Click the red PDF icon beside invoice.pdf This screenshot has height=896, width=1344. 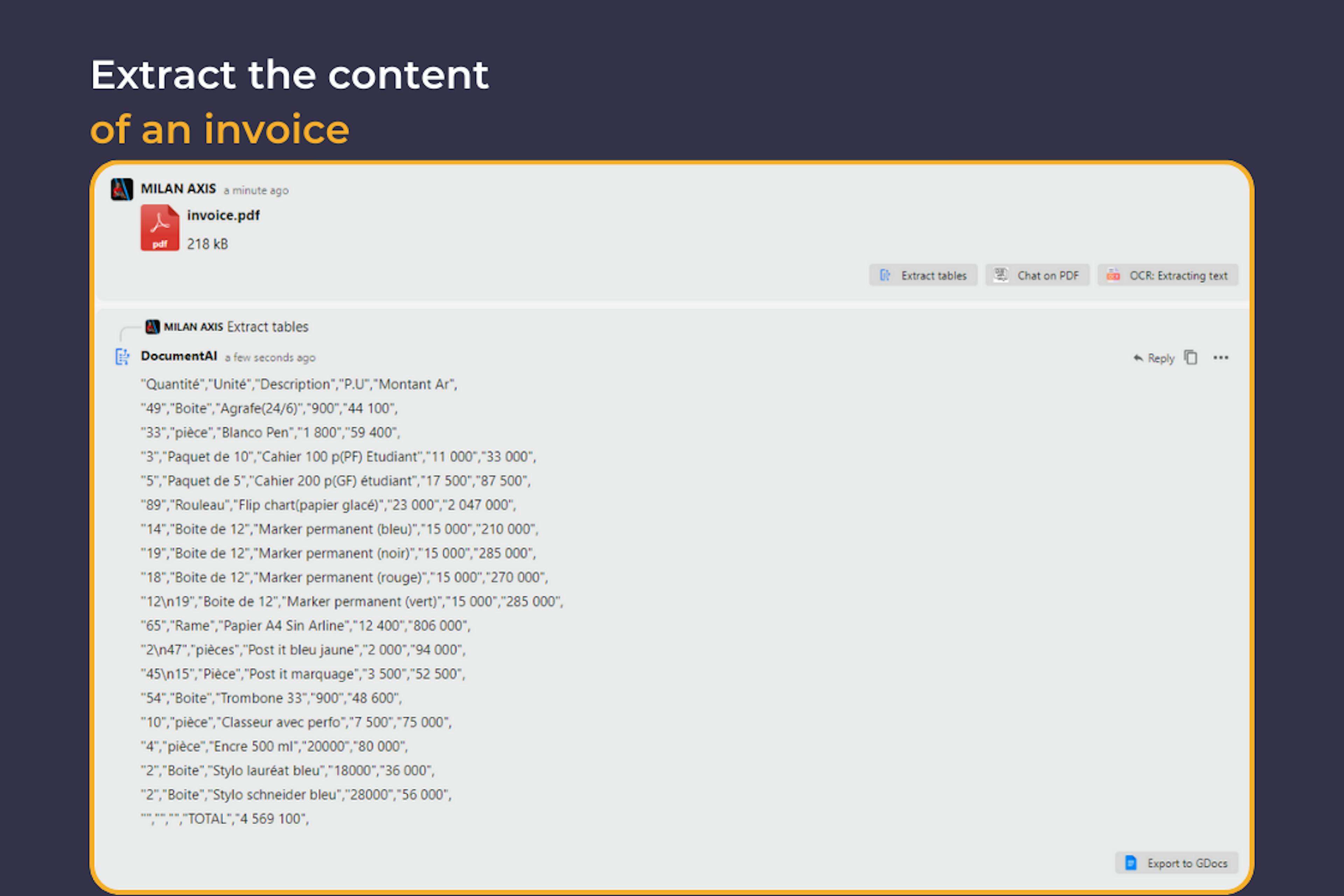point(160,228)
